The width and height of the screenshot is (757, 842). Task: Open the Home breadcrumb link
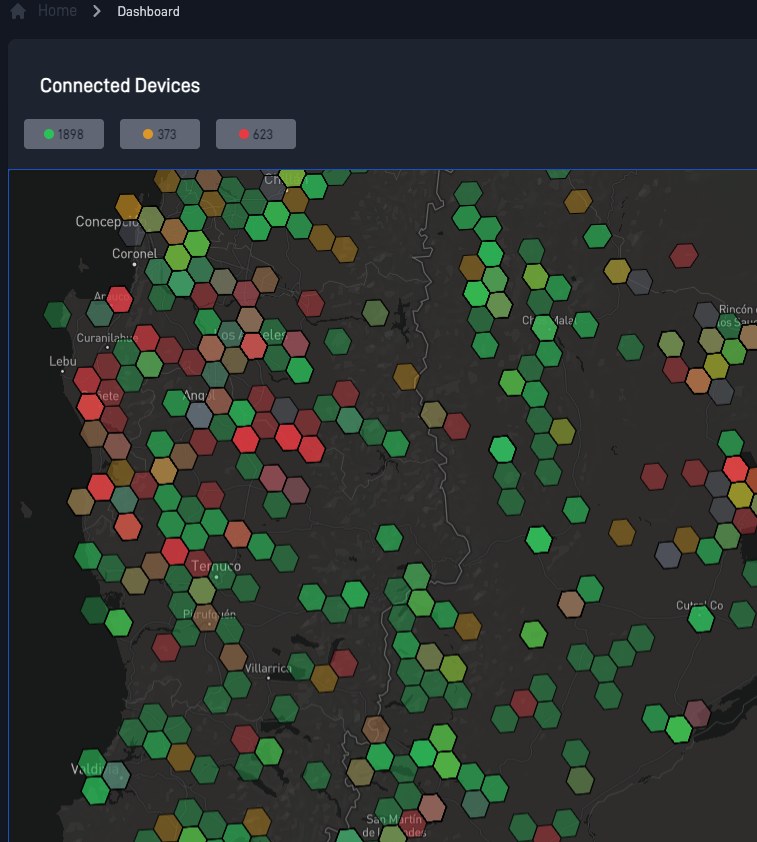57,11
